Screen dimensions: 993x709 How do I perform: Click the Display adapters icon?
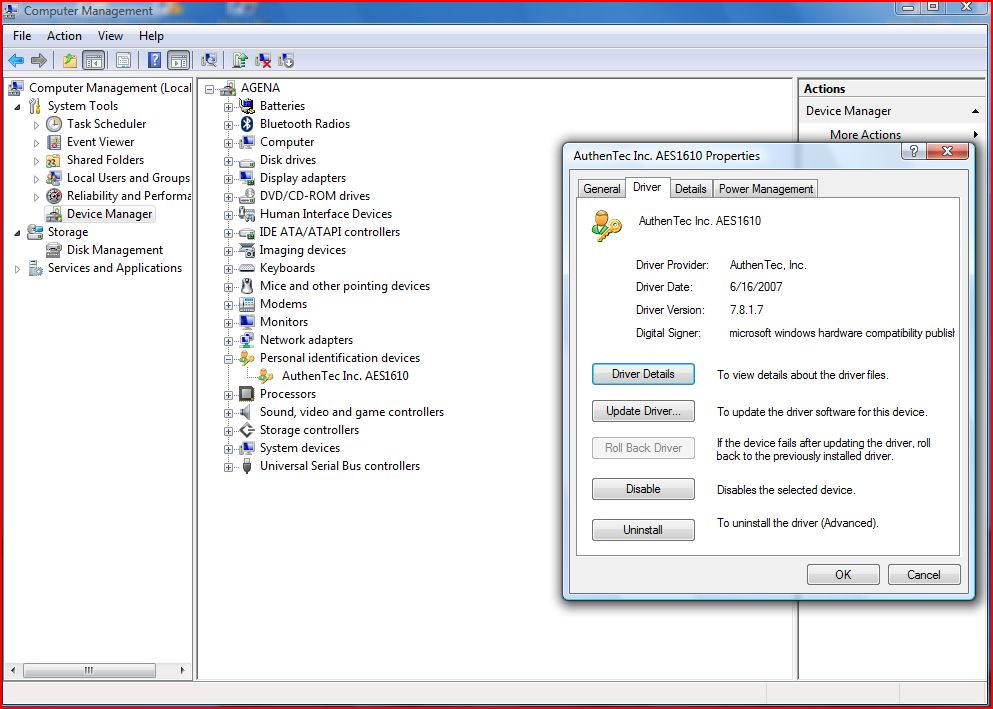(247, 178)
